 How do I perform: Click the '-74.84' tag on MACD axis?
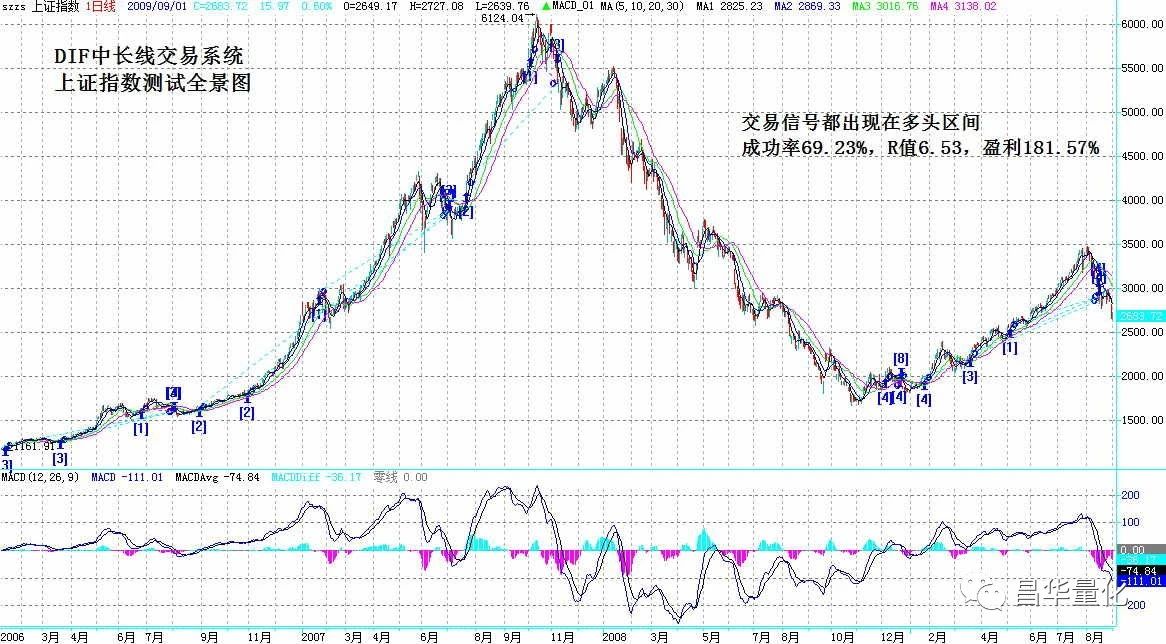point(1139,571)
